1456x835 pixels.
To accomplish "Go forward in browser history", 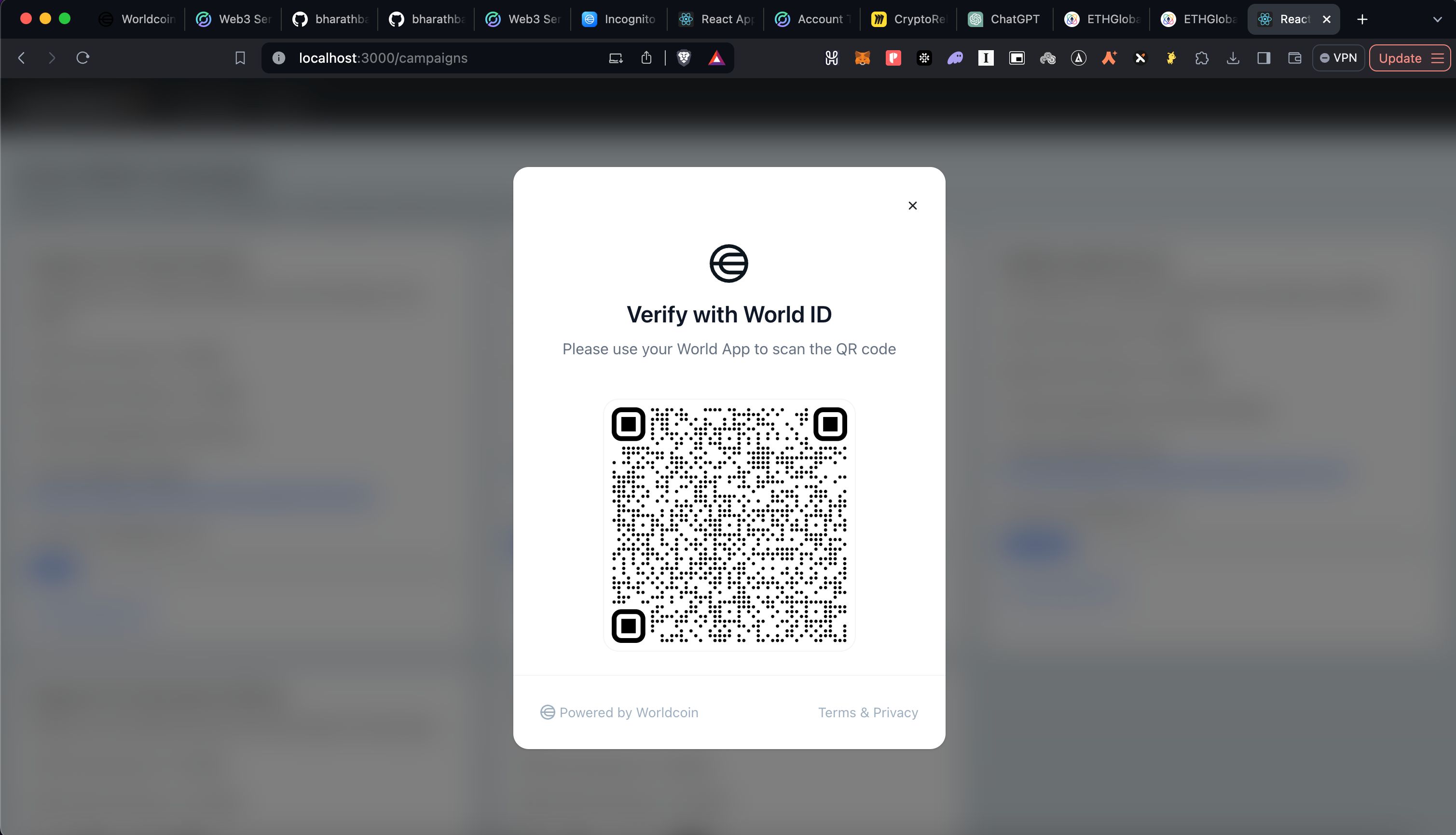I will 52,58.
